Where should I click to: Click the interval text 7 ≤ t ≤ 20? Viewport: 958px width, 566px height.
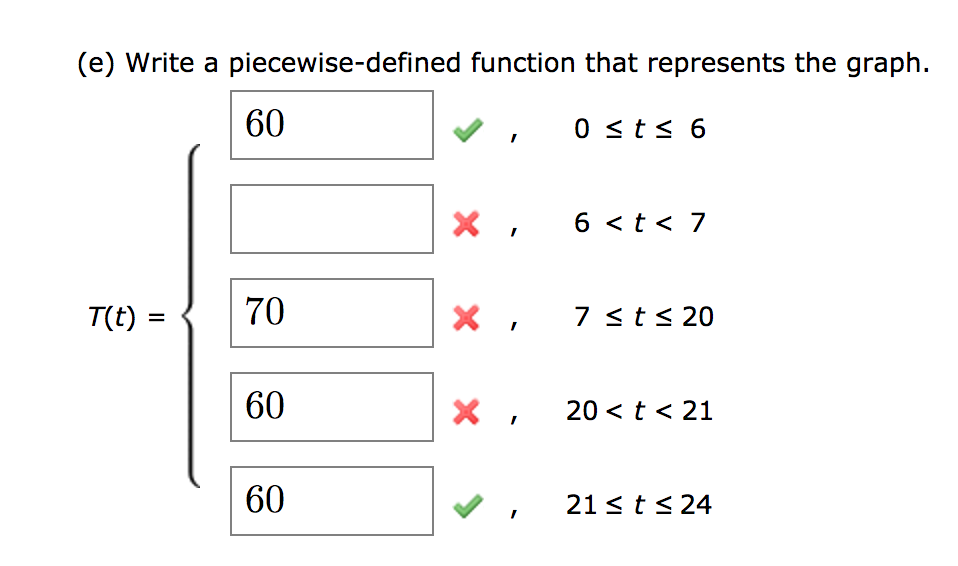point(644,318)
